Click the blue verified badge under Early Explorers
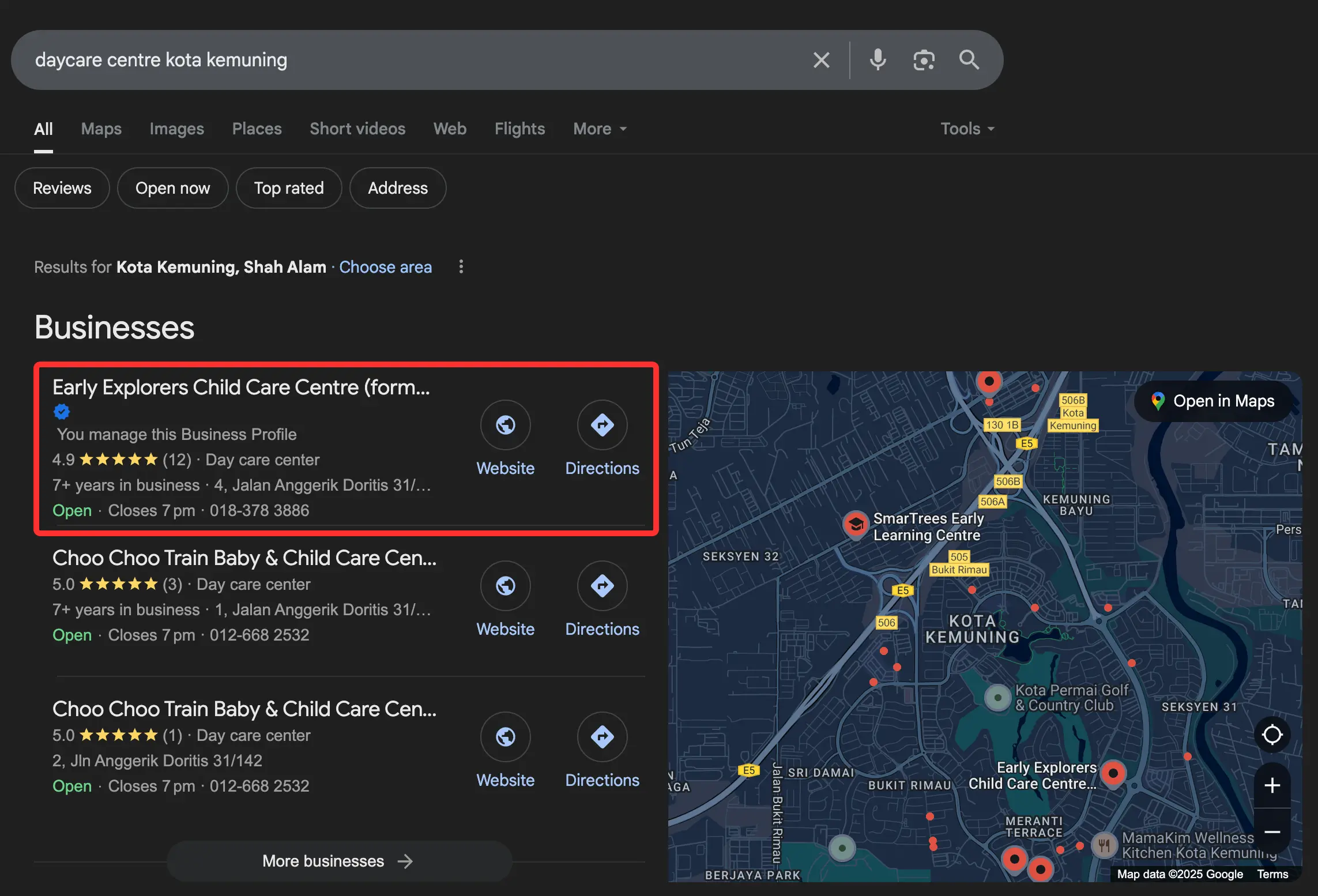 (62, 412)
